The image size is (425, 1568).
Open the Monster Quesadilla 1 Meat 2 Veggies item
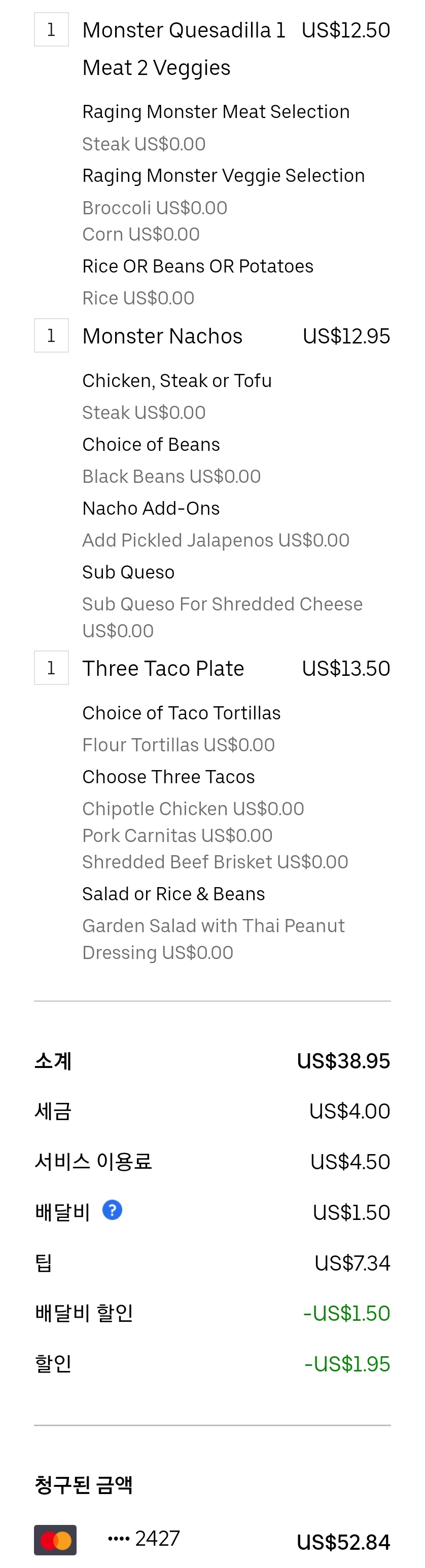point(184,49)
